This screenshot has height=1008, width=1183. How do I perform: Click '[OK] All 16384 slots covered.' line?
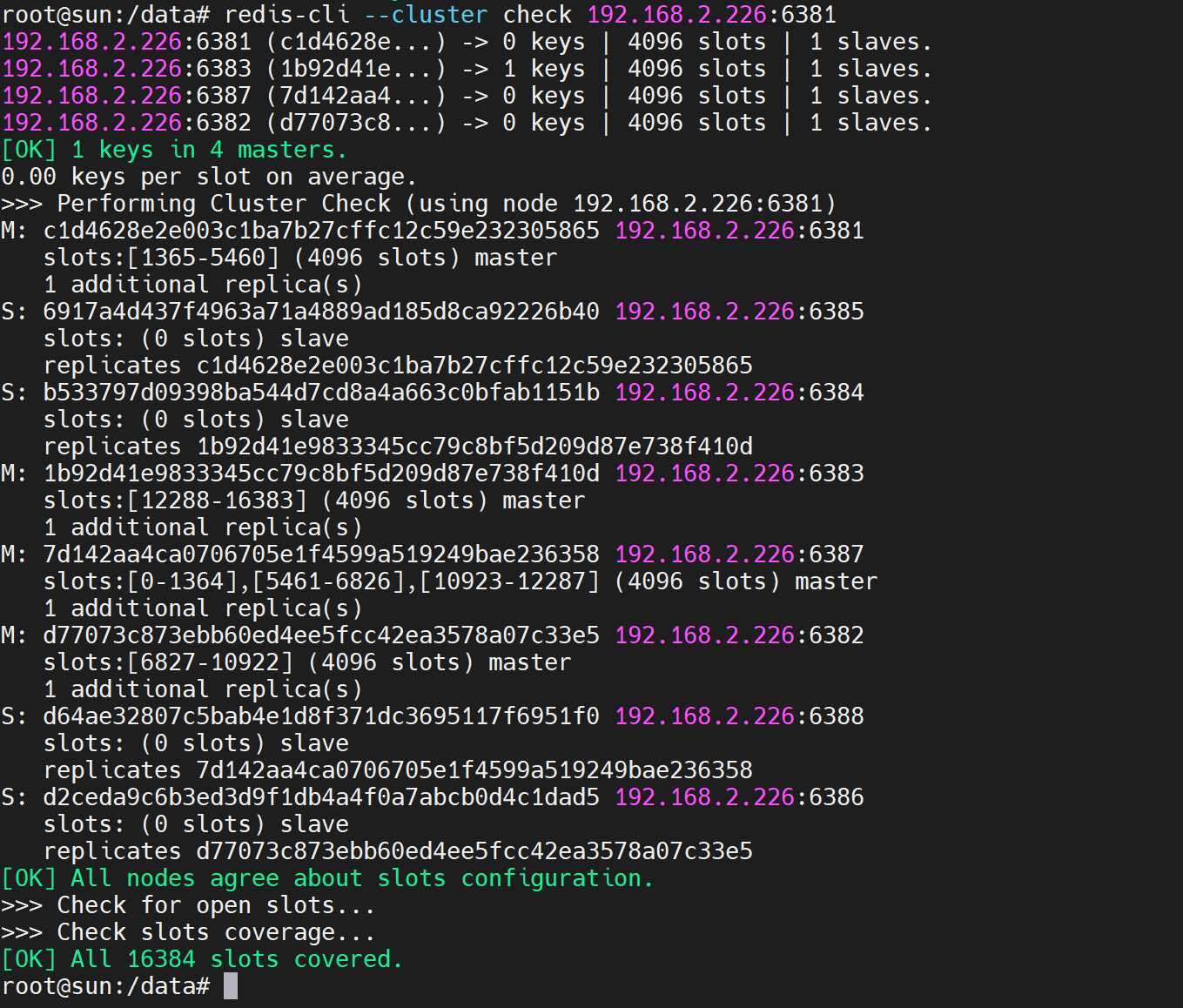click(x=202, y=959)
